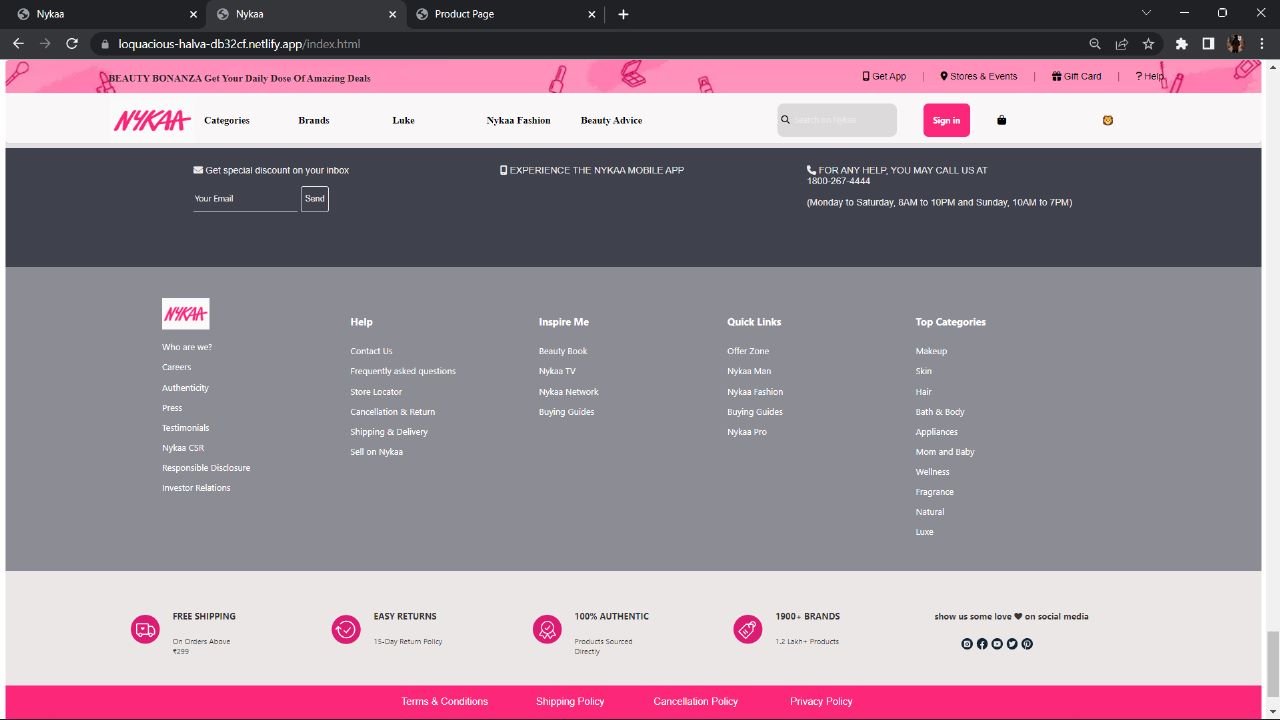Open the Chrome profile avatar
The height and width of the screenshot is (720, 1280).
pyautogui.click(x=1235, y=44)
